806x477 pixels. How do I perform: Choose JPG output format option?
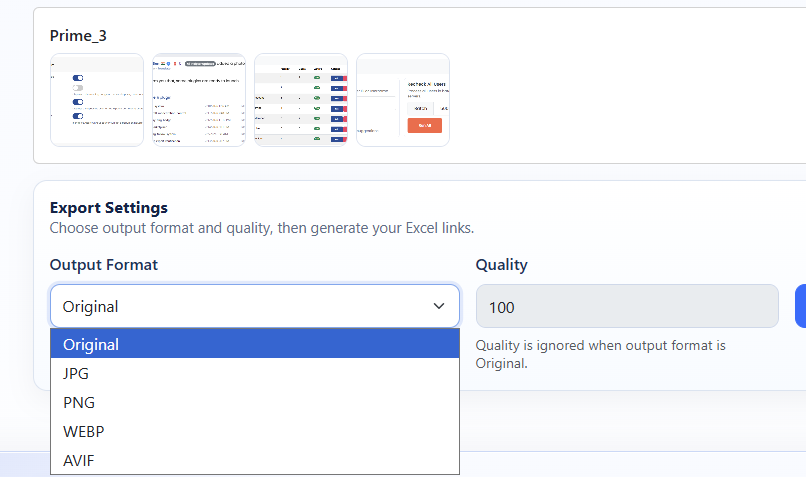pos(254,373)
